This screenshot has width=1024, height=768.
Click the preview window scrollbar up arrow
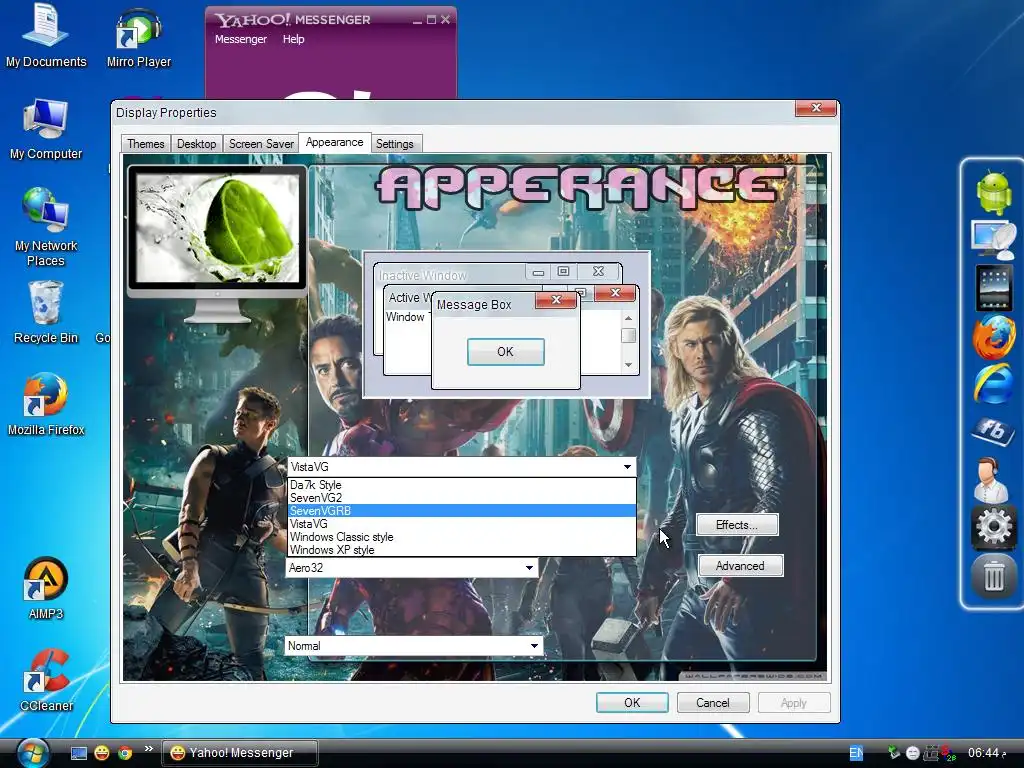pos(628,319)
